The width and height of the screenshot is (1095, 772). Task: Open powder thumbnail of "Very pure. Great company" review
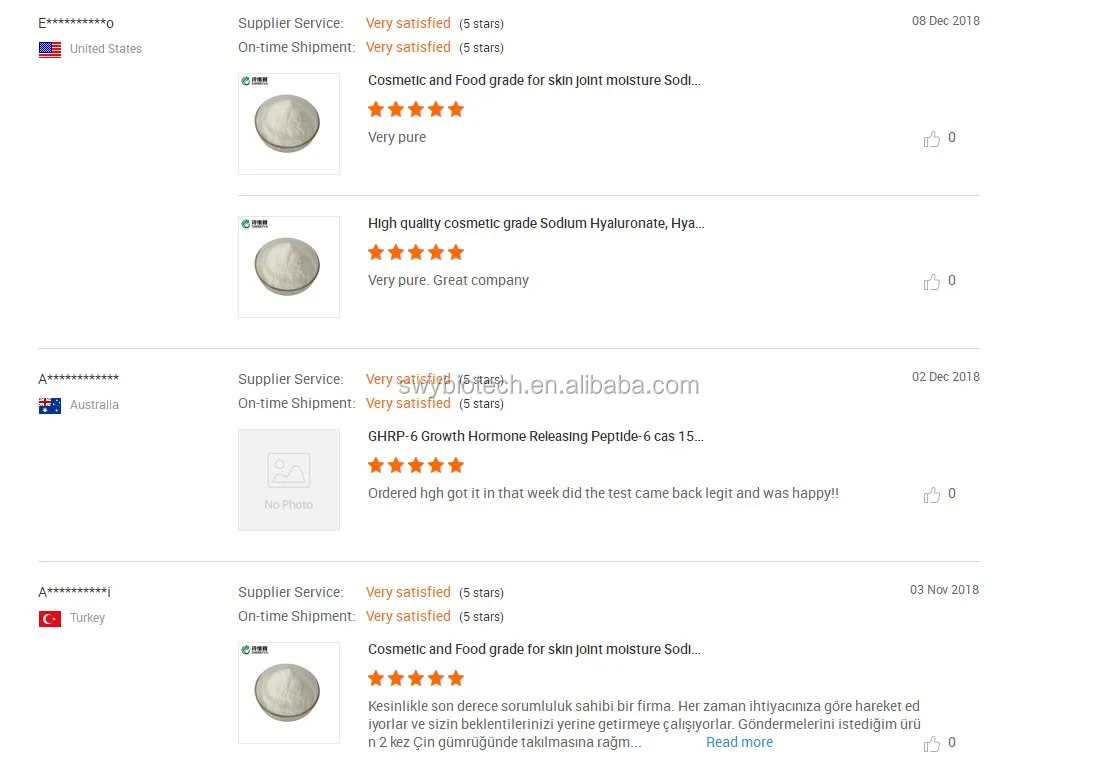pyautogui.click(x=289, y=267)
